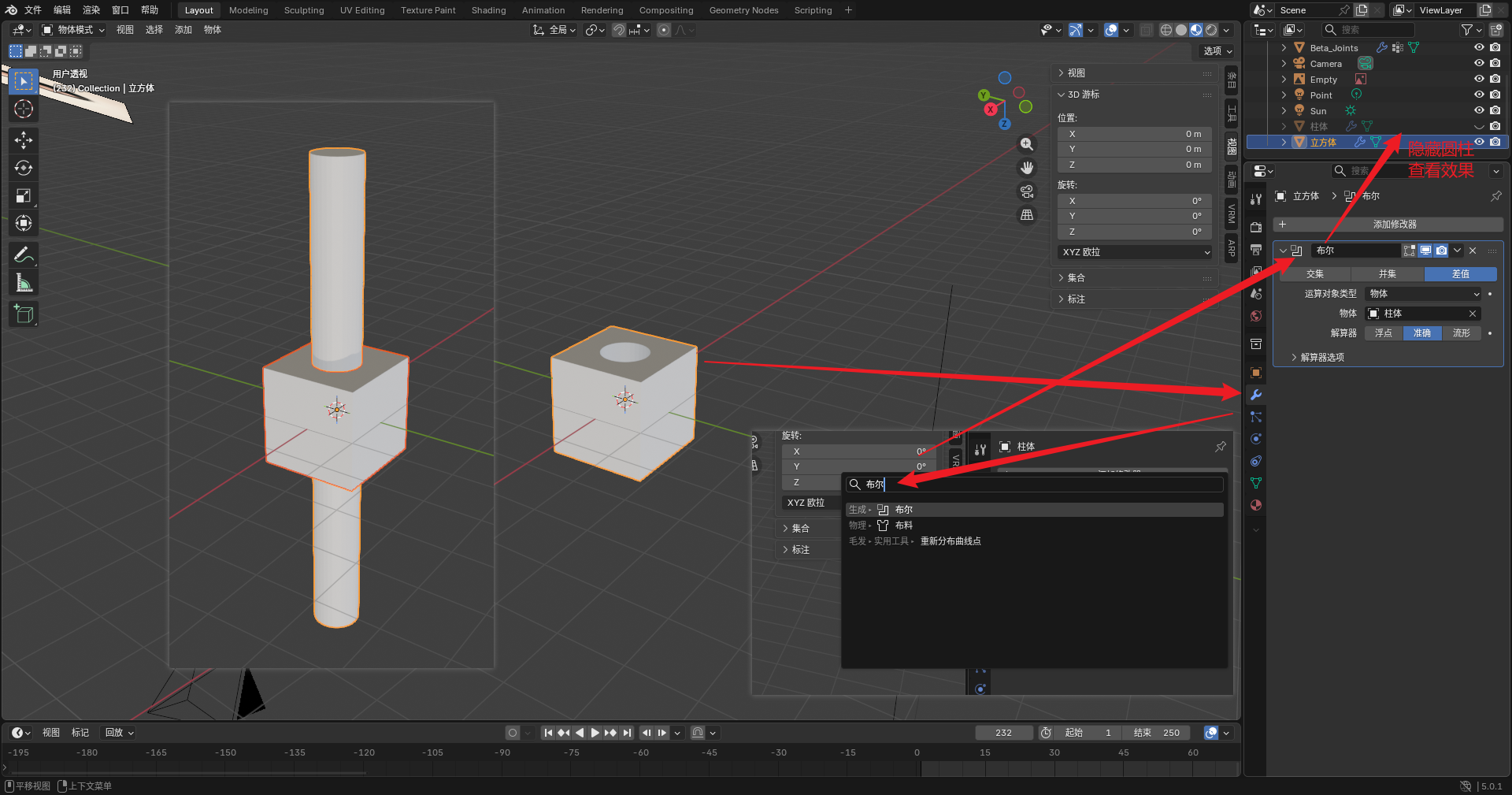The width and height of the screenshot is (1512, 795).
Task: Open the 运算对象类型 物体 dropdown
Action: pos(1423,294)
